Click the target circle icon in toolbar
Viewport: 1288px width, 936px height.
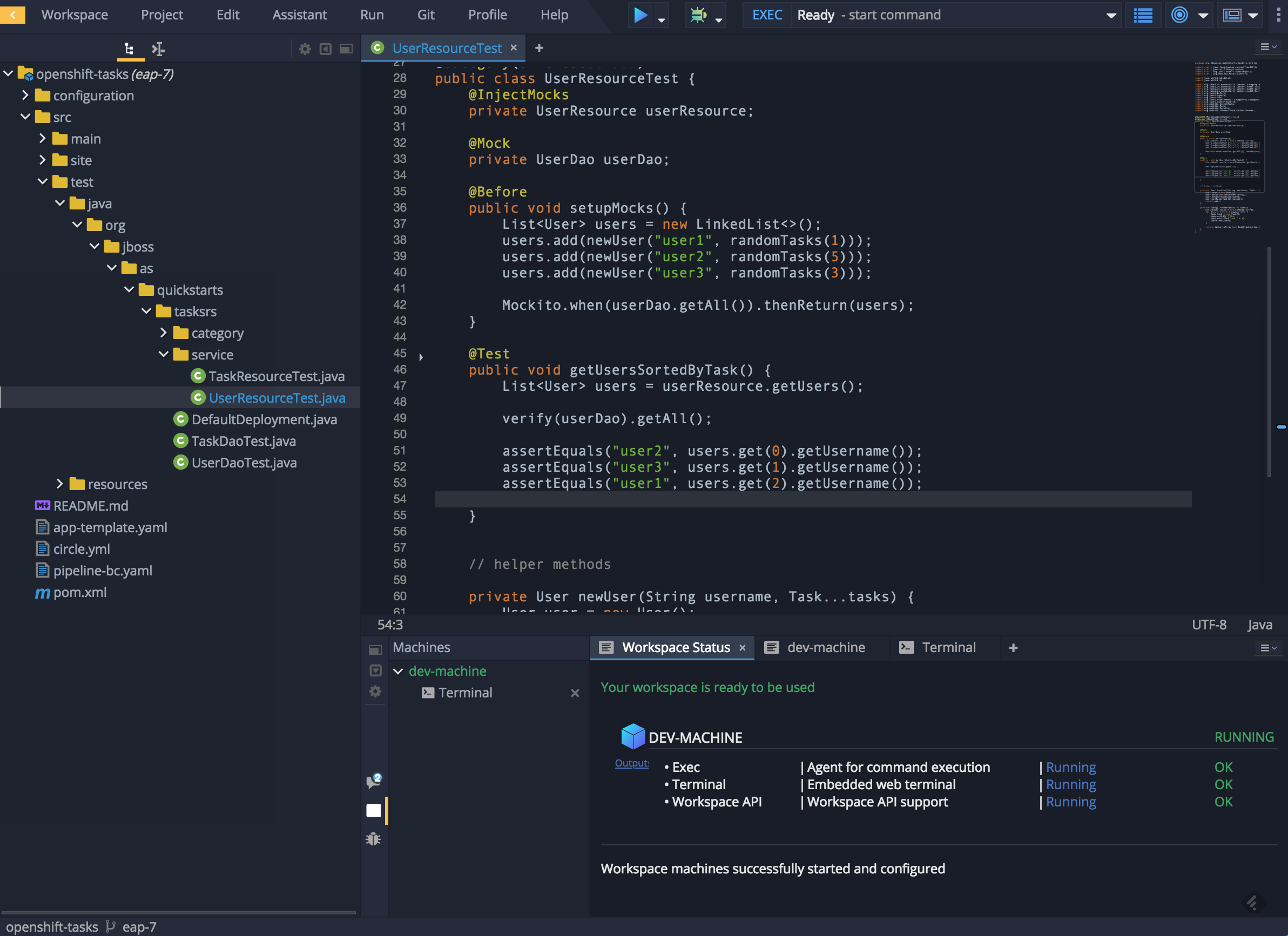(1179, 15)
